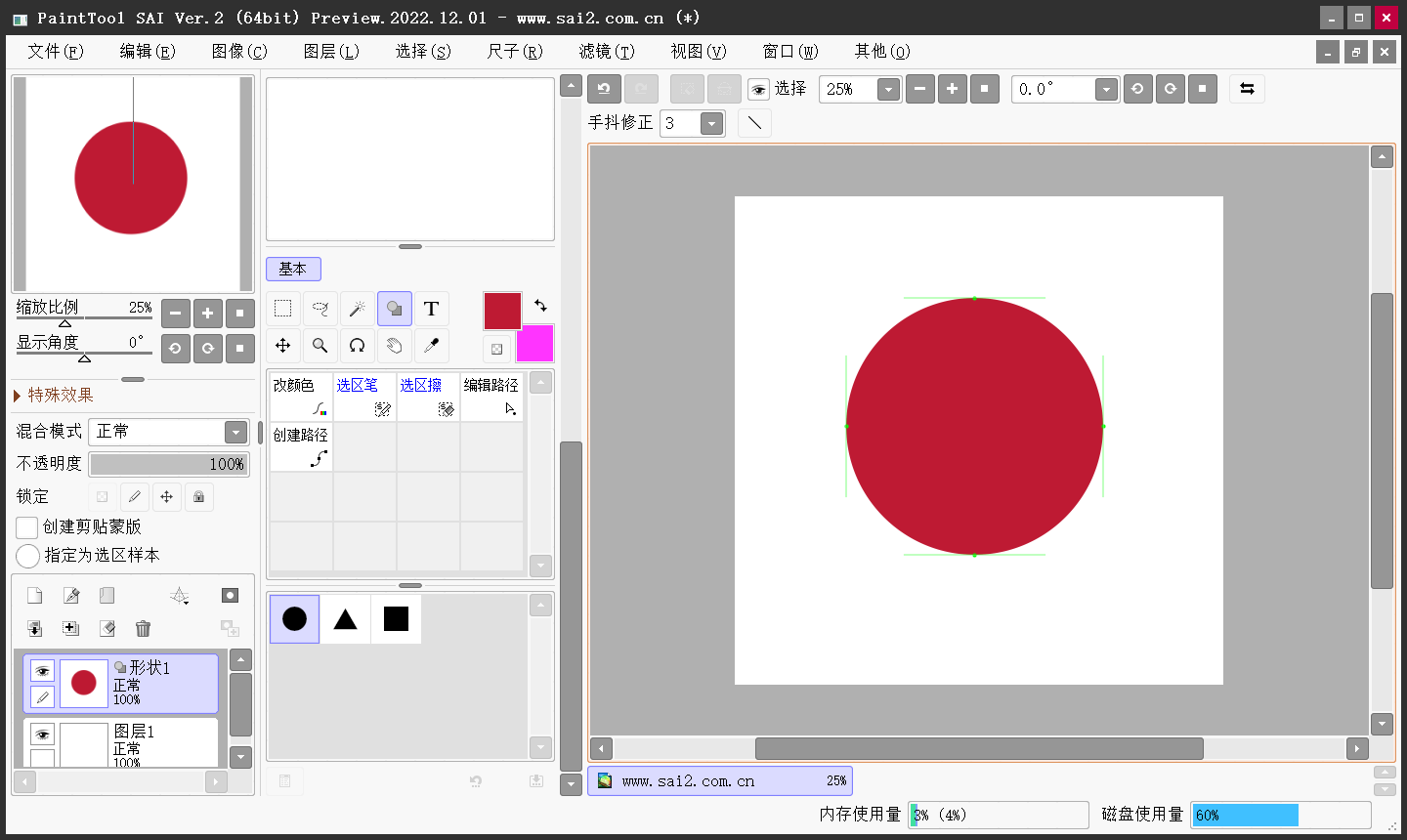Toggle lock all padlock icon
1407x840 pixels.
199,497
